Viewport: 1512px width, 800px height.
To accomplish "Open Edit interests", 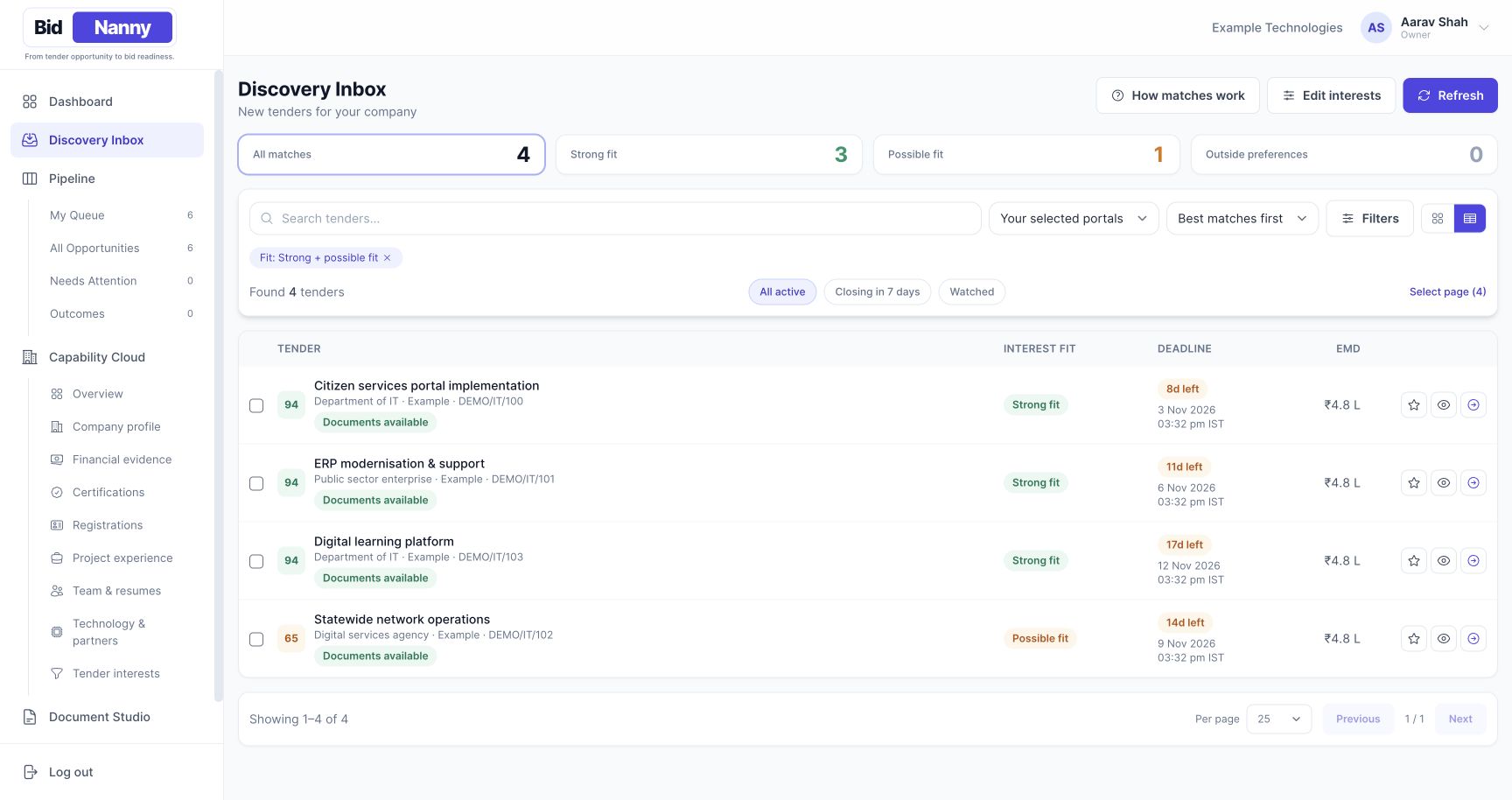I will click(x=1331, y=95).
